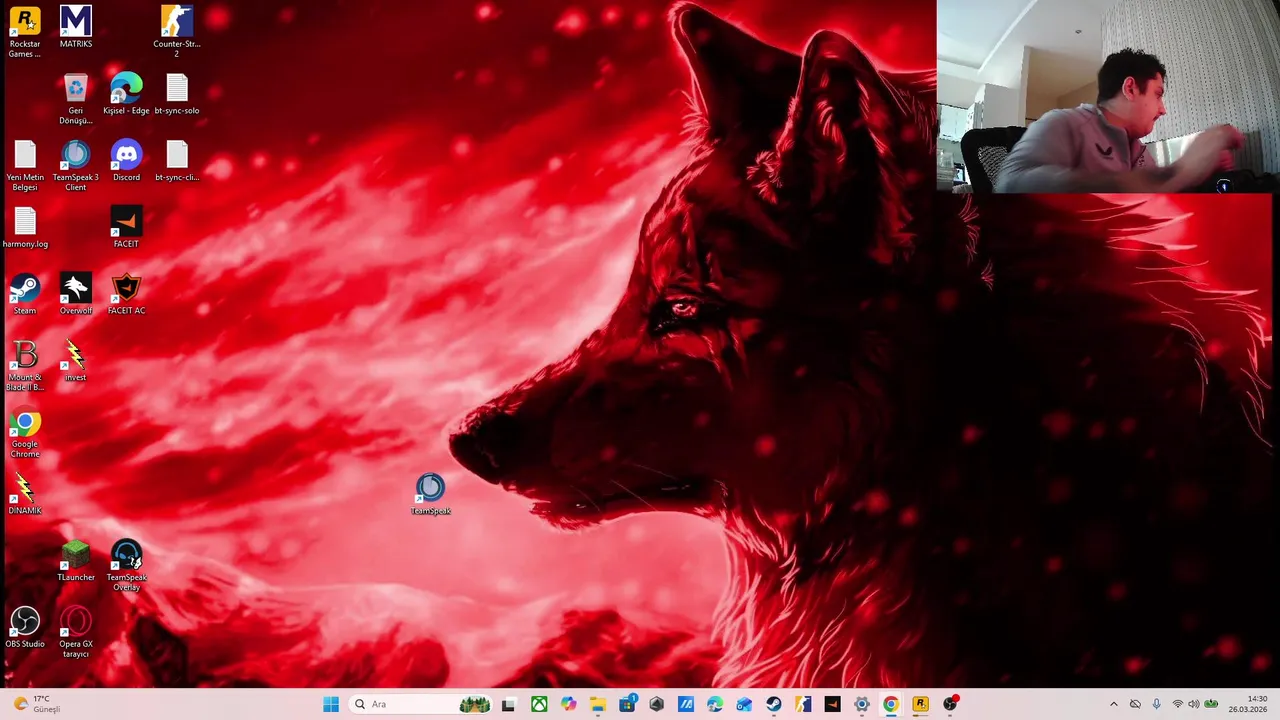
Task: Switch to Rockstar Games Launcher in taskbar
Action: [x=920, y=704]
